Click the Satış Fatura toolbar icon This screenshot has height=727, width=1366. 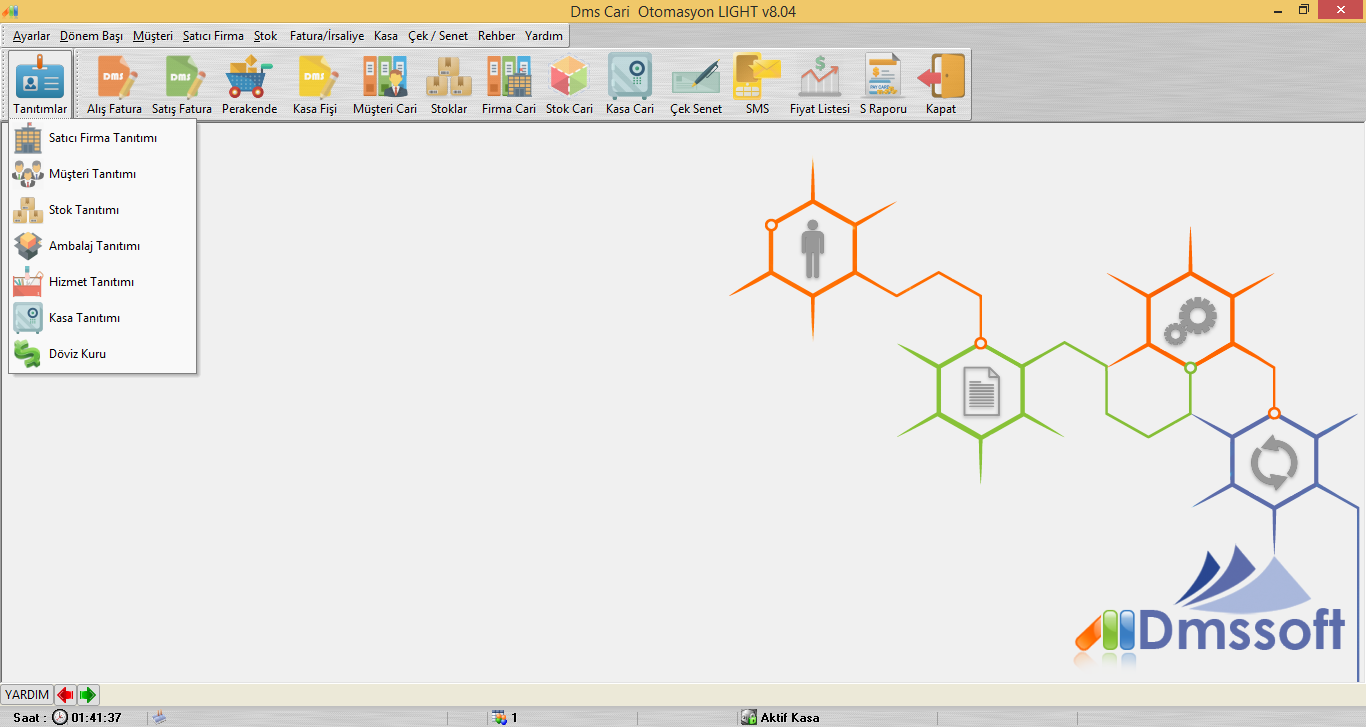tap(181, 78)
